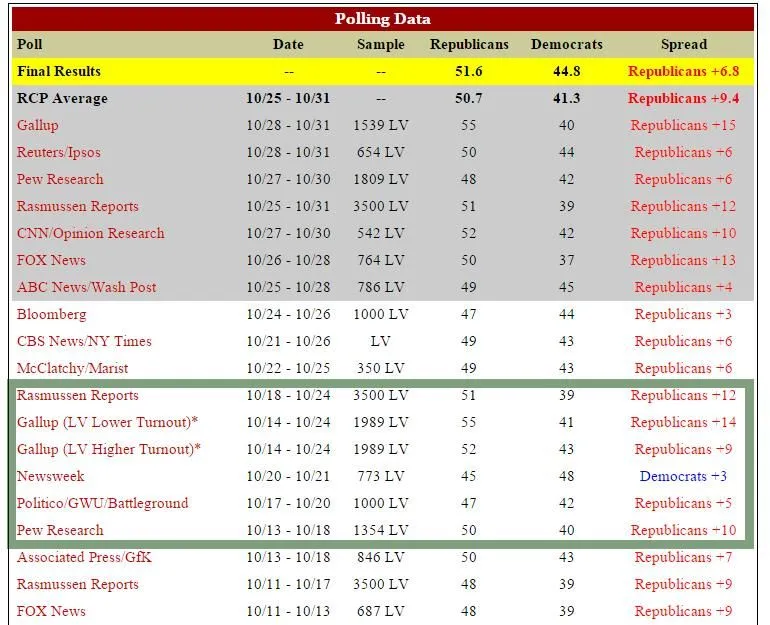The height and width of the screenshot is (625, 770).
Task: Open the Reuters/Ipsos poll link
Action: pos(58,152)
